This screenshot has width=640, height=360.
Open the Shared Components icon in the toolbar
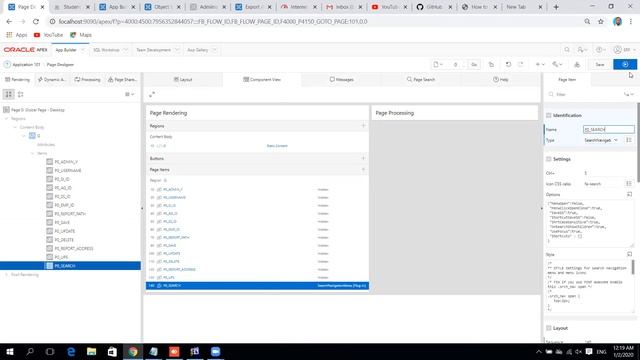tap(577, 64)
